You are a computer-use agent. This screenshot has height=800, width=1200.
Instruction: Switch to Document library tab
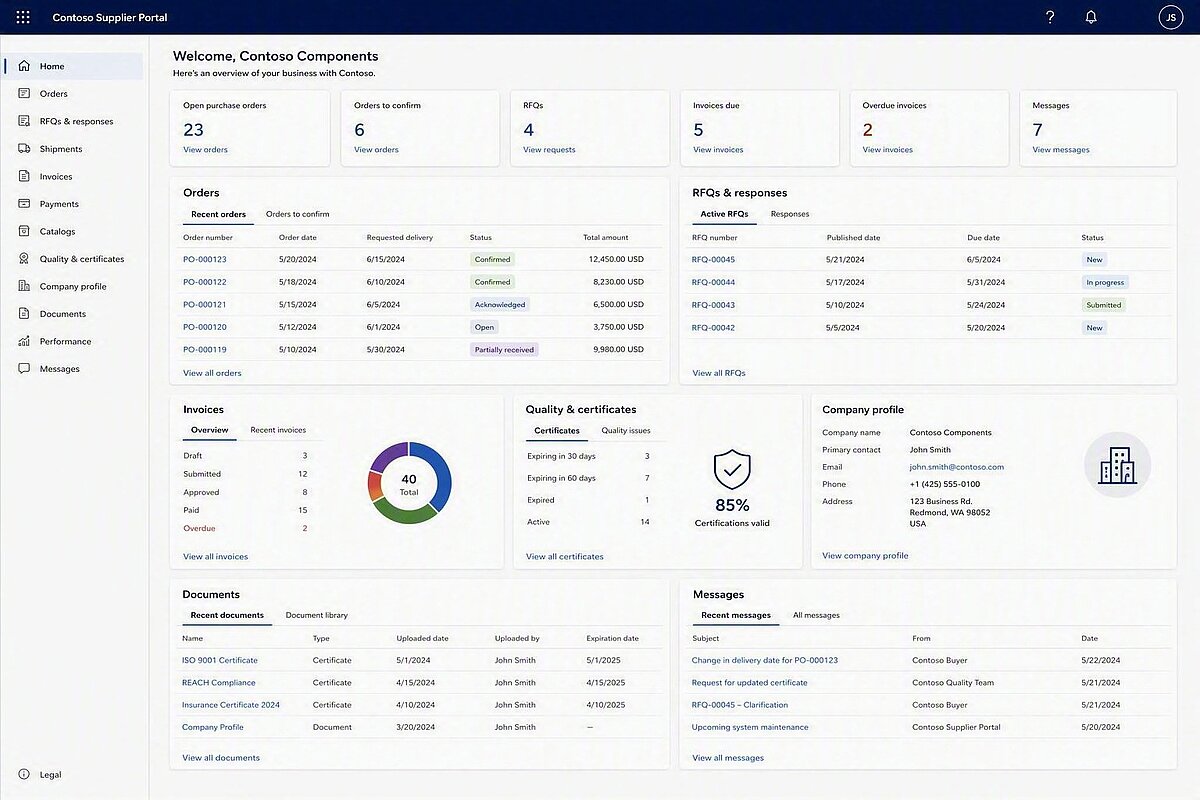point(317,615)
